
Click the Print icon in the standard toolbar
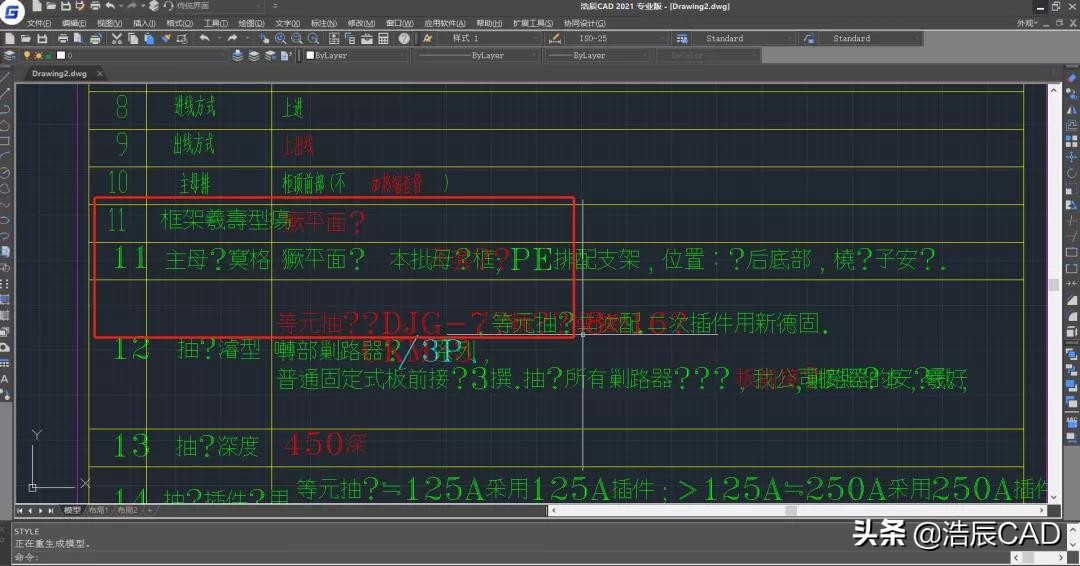[x=63, y=39]
